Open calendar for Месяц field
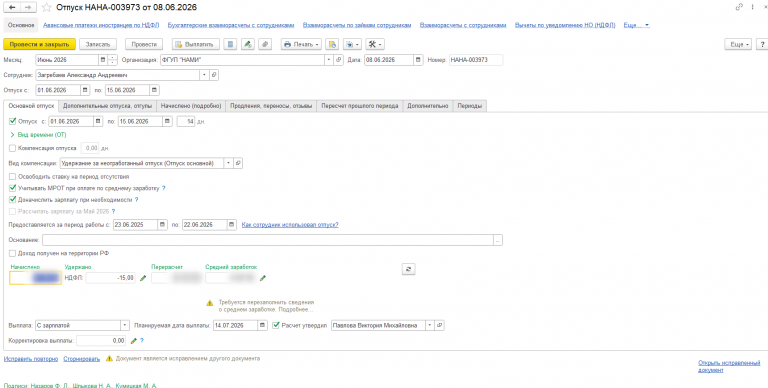The height and width of the screenshot is (388, 768). (102, 60)
